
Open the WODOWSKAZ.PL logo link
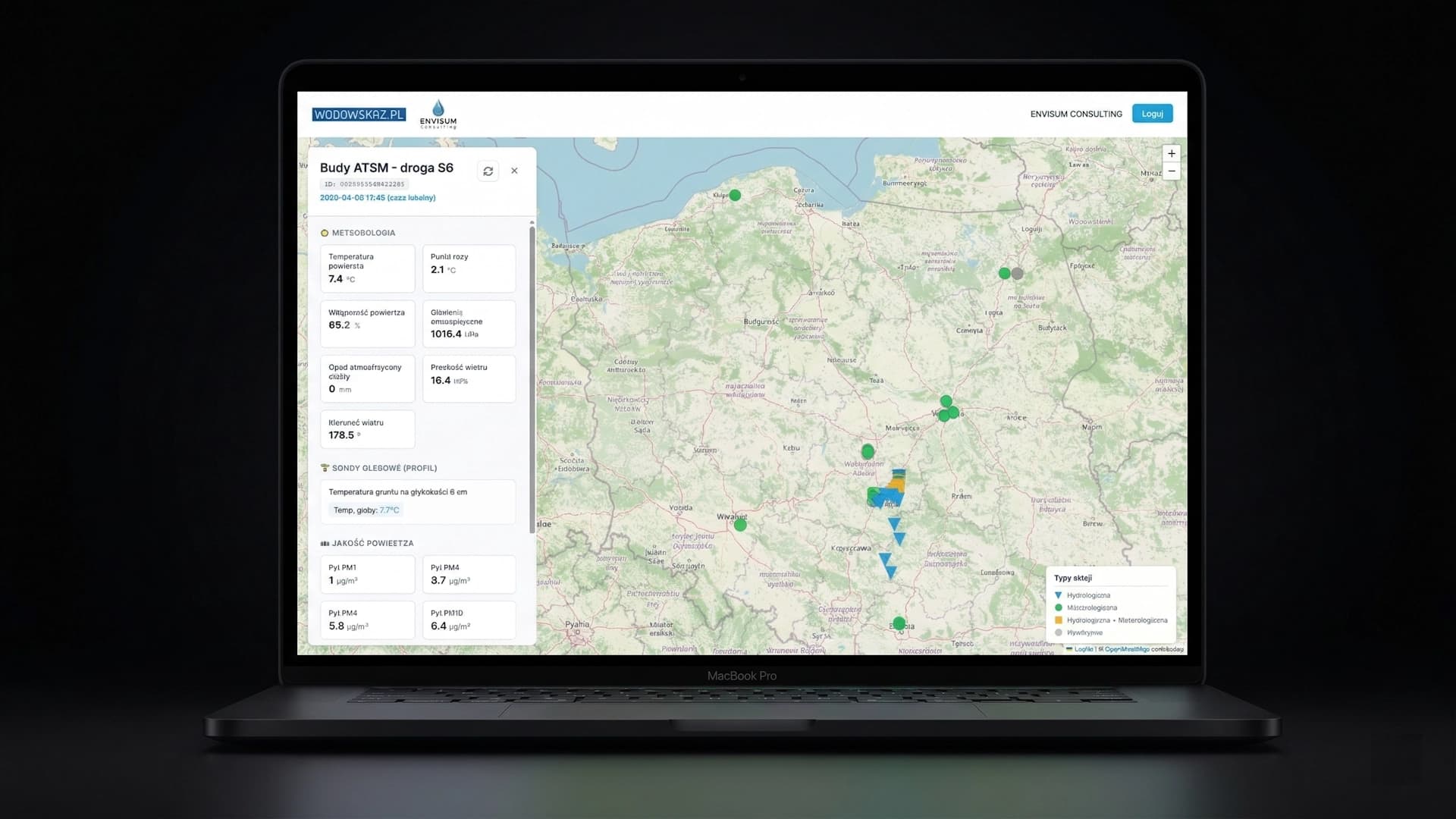pos(359,115)
